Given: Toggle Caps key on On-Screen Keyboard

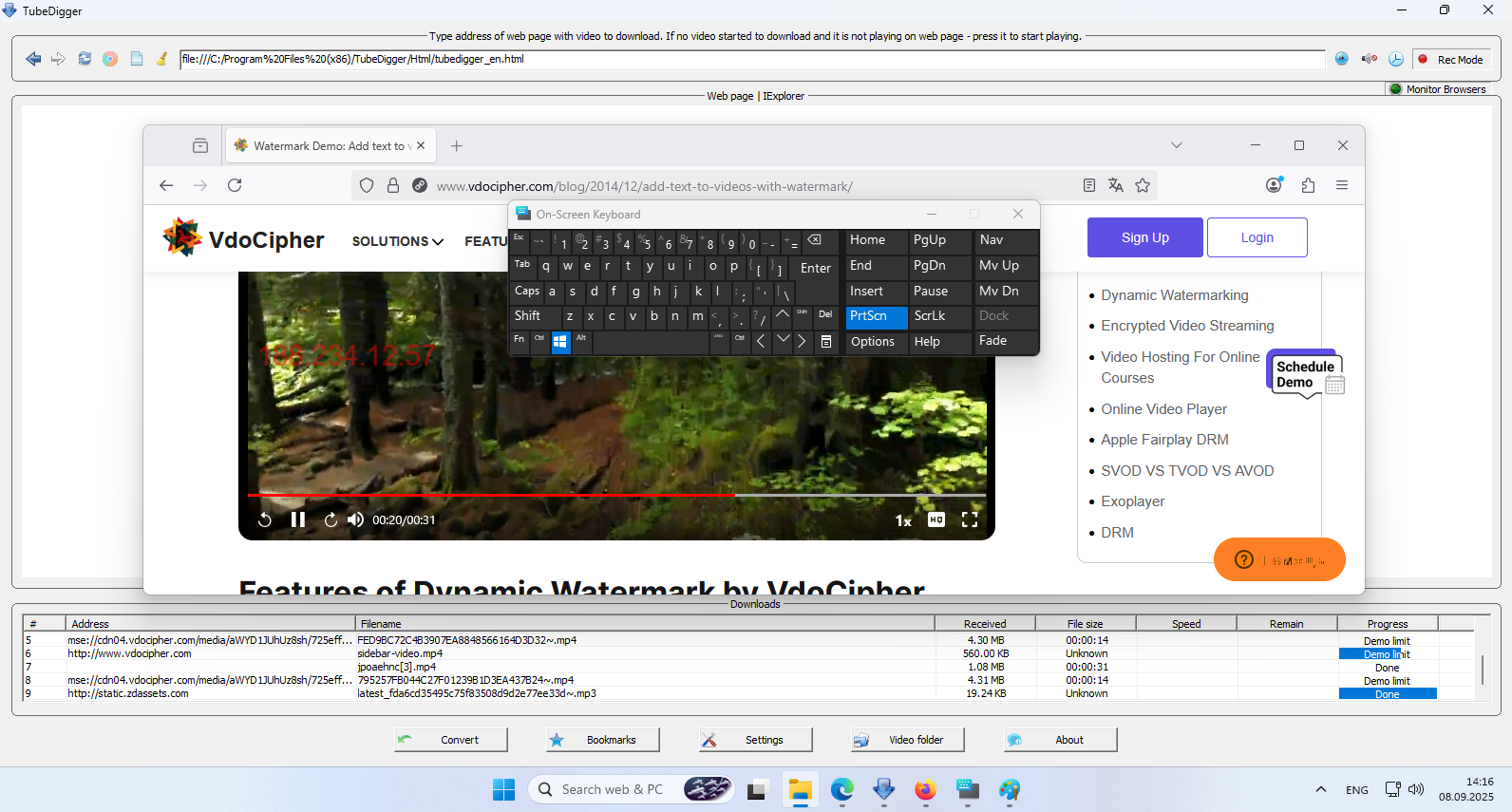Looking at the screenshot, I should (526, 292).
